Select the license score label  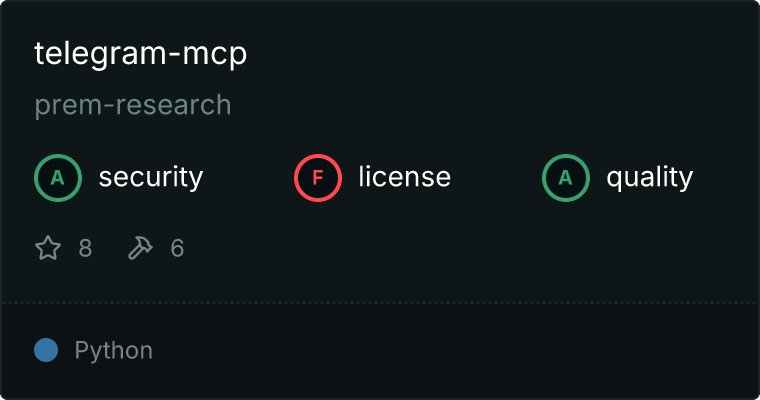point(405,176)
